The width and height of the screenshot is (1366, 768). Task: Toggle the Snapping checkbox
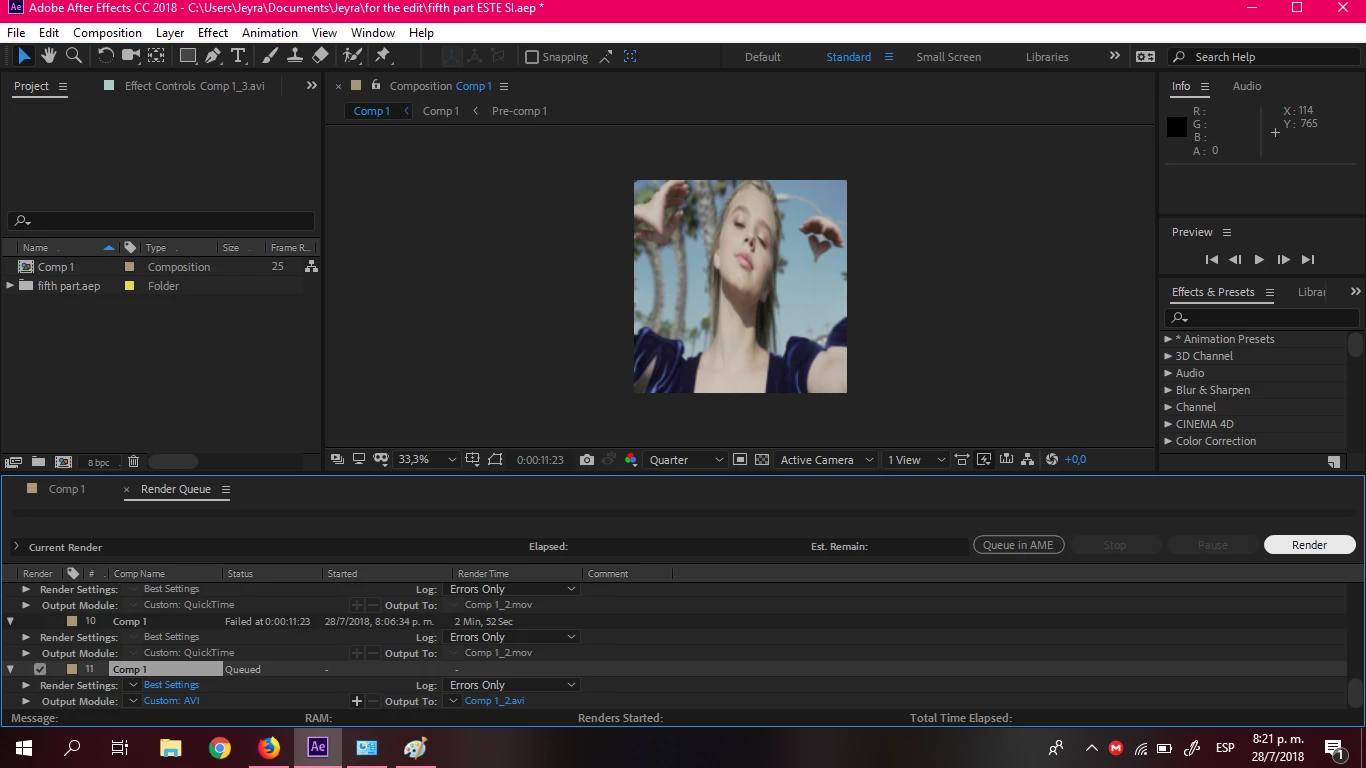pyautogui.click(x=532, y=57)
